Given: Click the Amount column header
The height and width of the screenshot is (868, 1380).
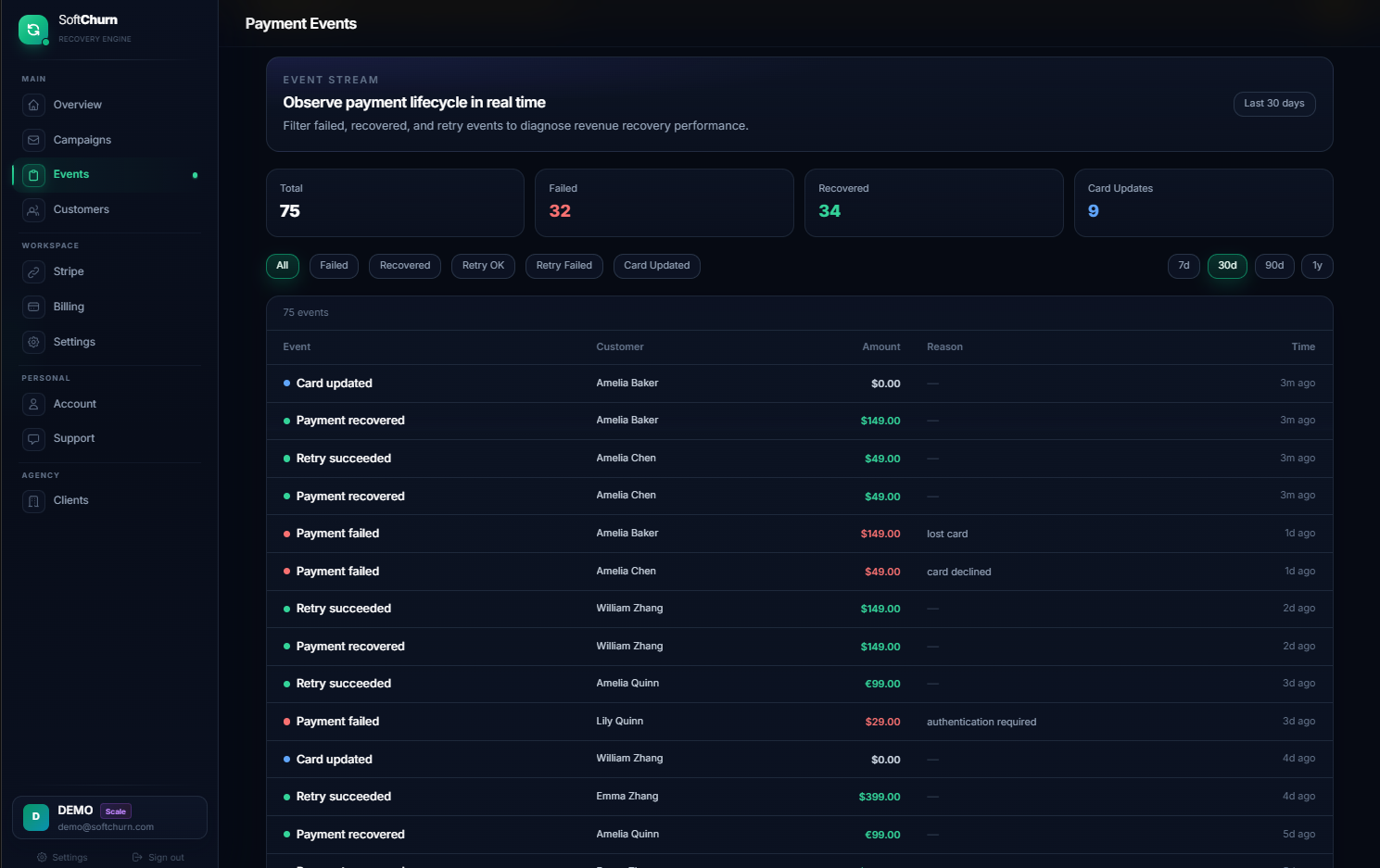Looking at the screenshot, I should (881, 347).
